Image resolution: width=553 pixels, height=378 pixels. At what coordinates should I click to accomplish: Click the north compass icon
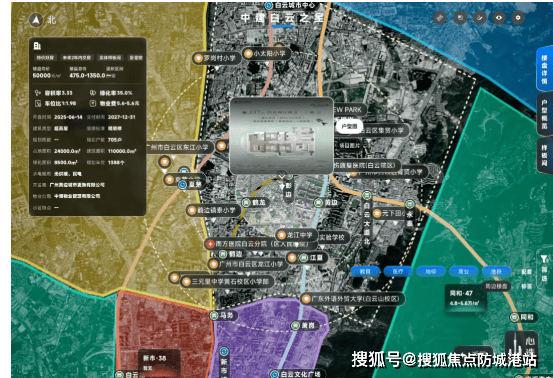36,20
